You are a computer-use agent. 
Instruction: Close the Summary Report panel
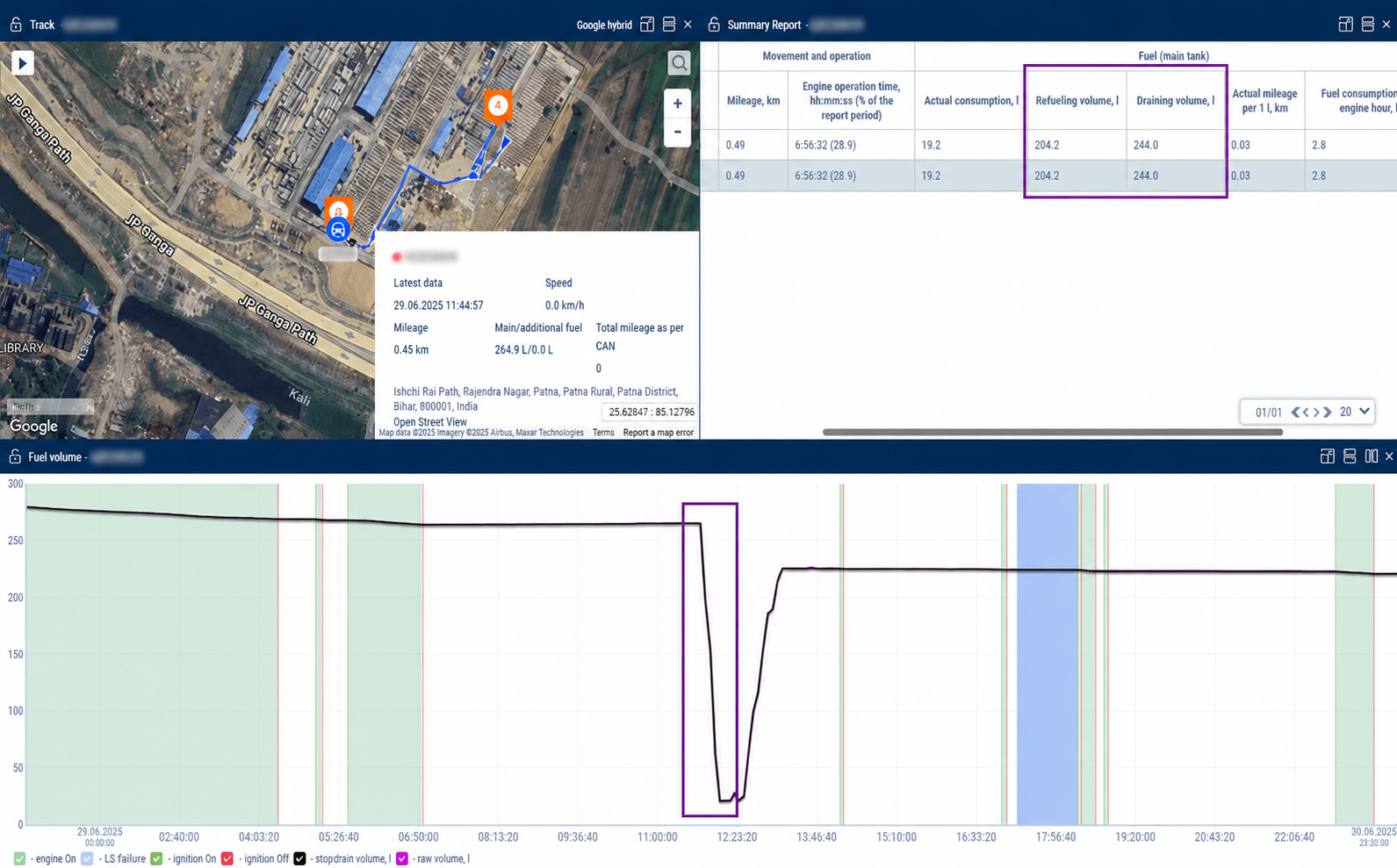click(x=1386, y=25)
